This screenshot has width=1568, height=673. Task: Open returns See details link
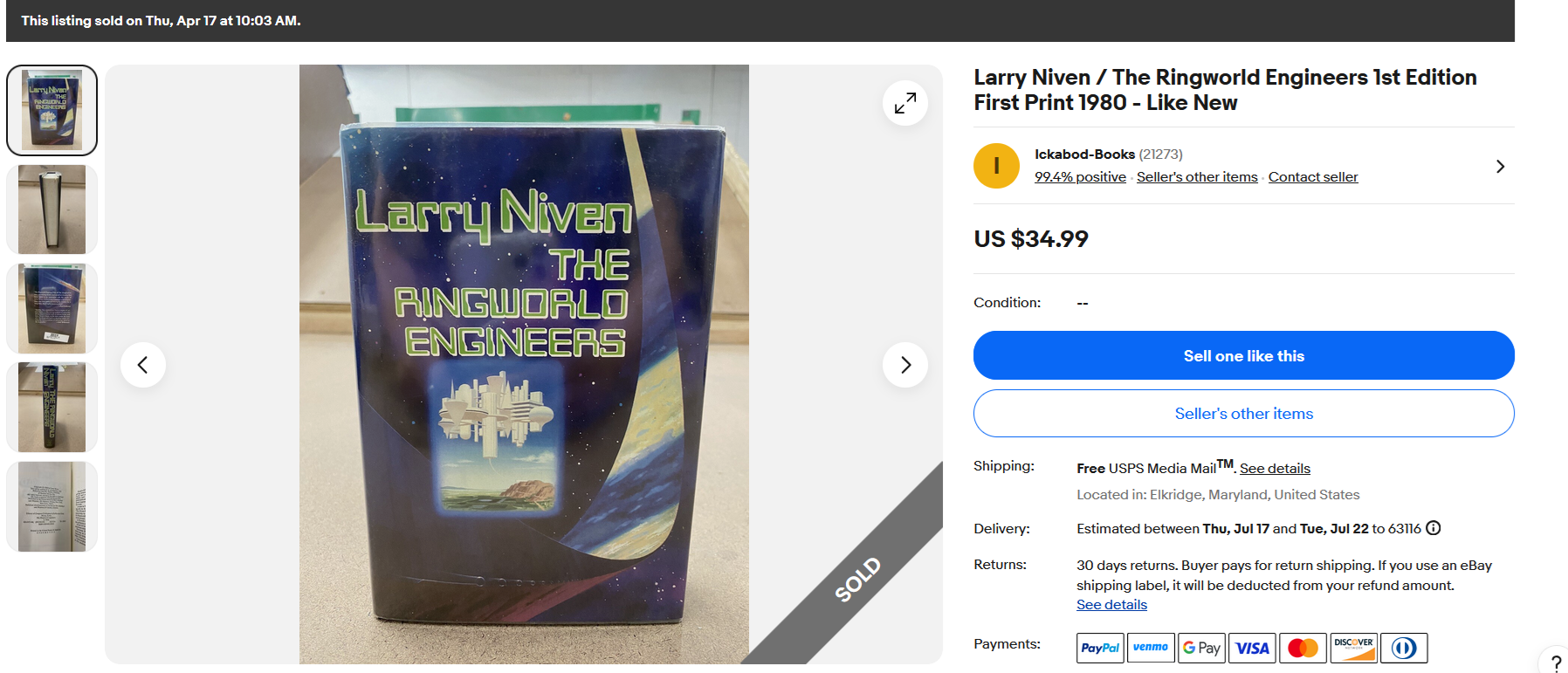[x=1111, y=605]
